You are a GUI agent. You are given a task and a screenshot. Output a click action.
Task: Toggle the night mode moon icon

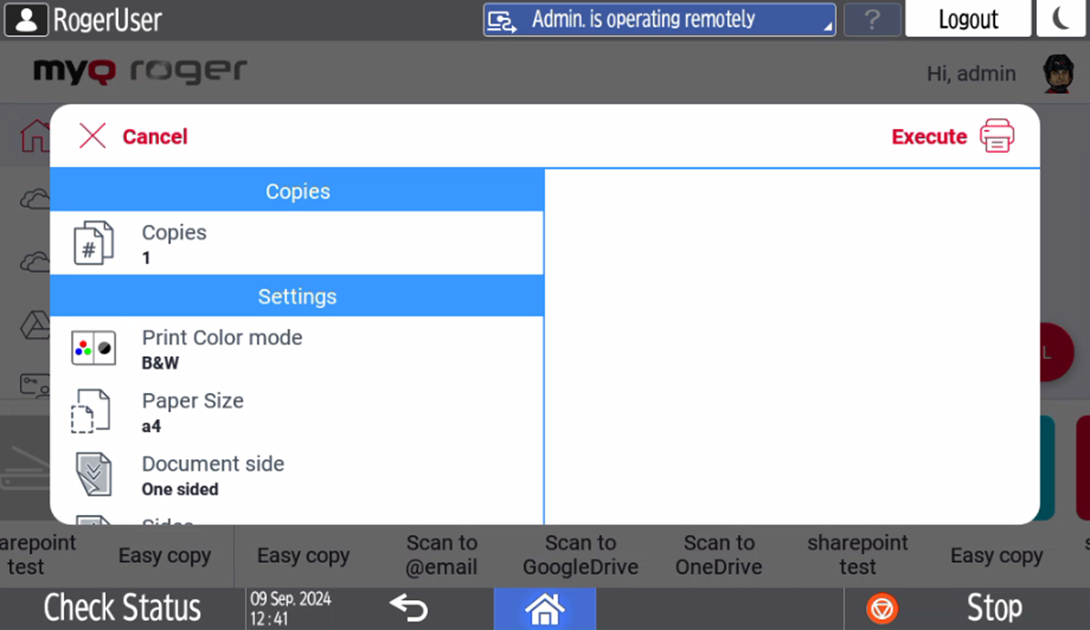coord(1061,19)
